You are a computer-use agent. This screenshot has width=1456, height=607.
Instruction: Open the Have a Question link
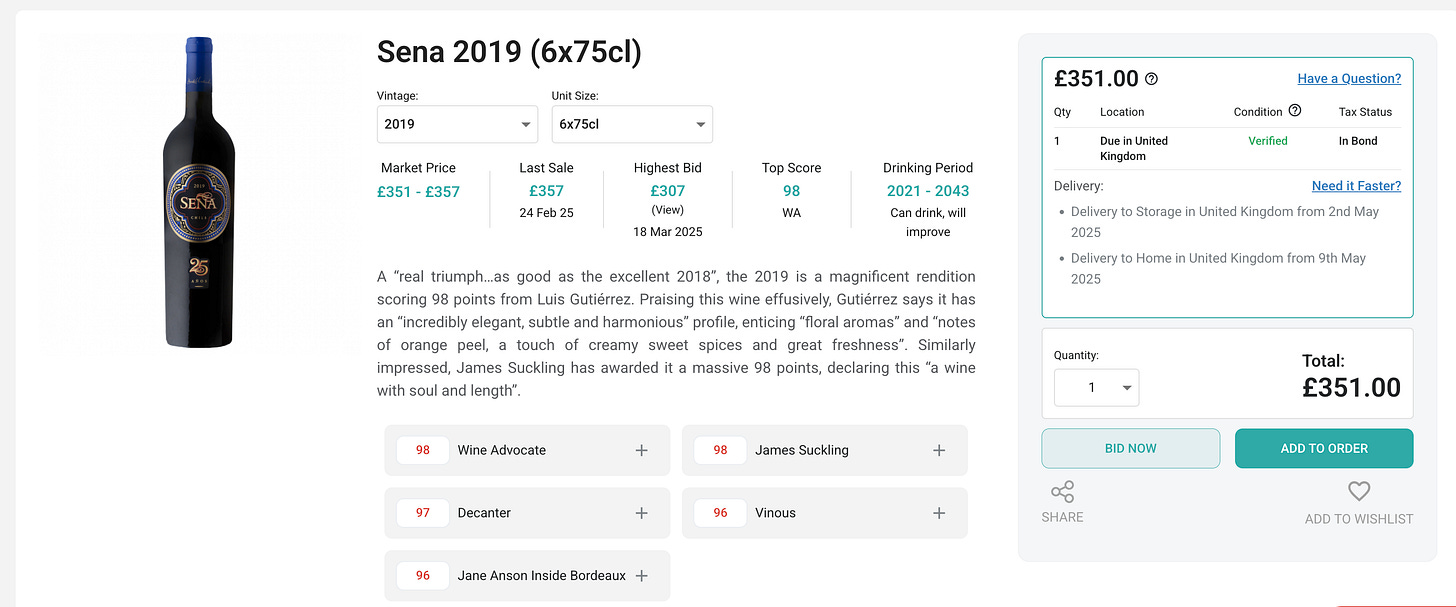[x=1349, y=79]
